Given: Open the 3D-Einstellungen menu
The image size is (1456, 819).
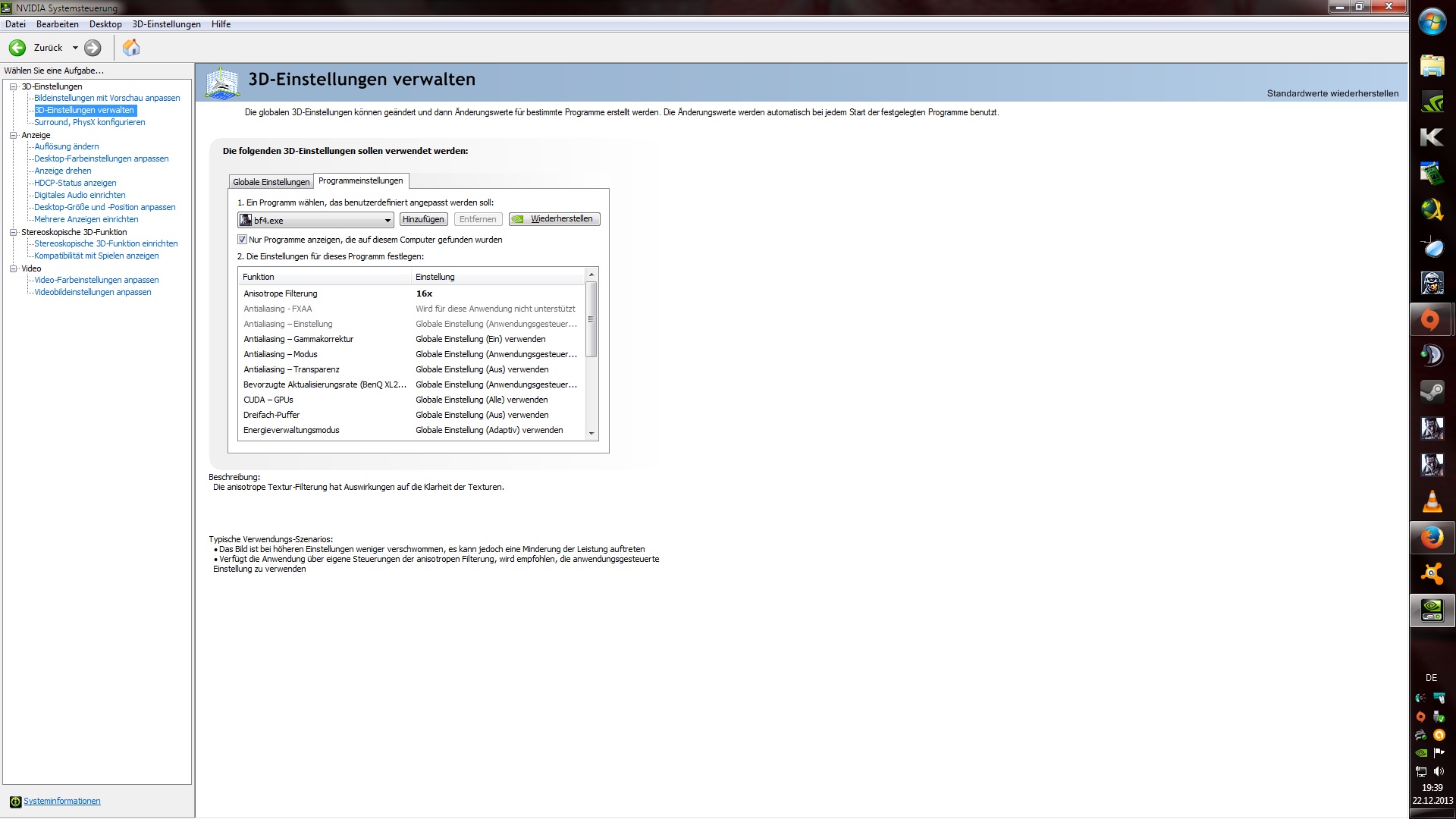Looking at the screenshot, I should 166,24.
